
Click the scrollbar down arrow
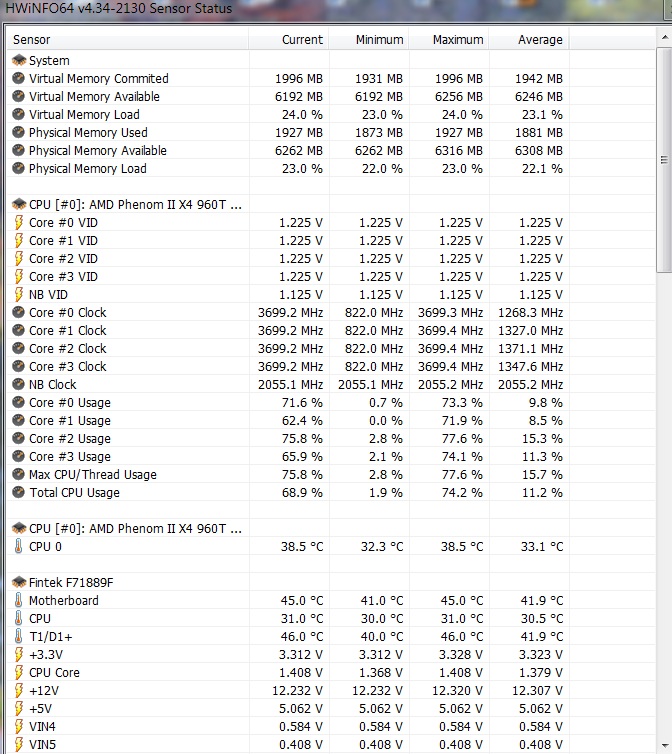(664, 744)
